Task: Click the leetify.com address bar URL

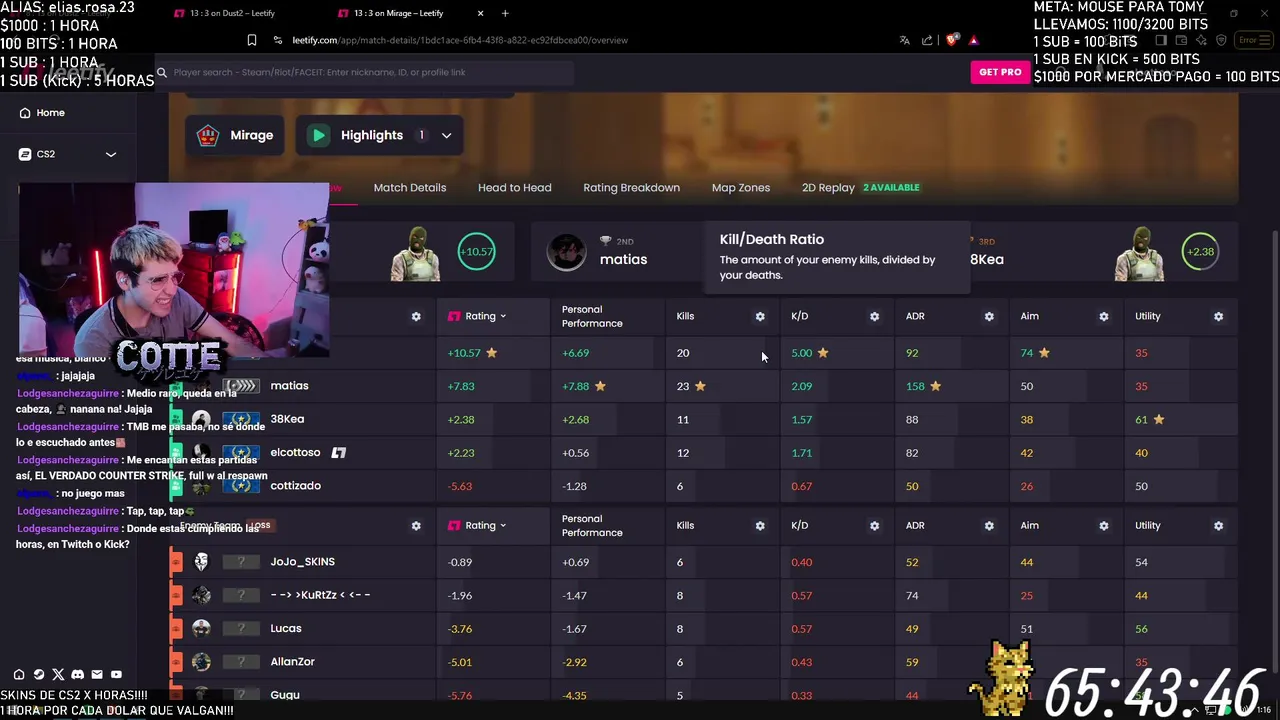Action: click(x=460, y=40)
